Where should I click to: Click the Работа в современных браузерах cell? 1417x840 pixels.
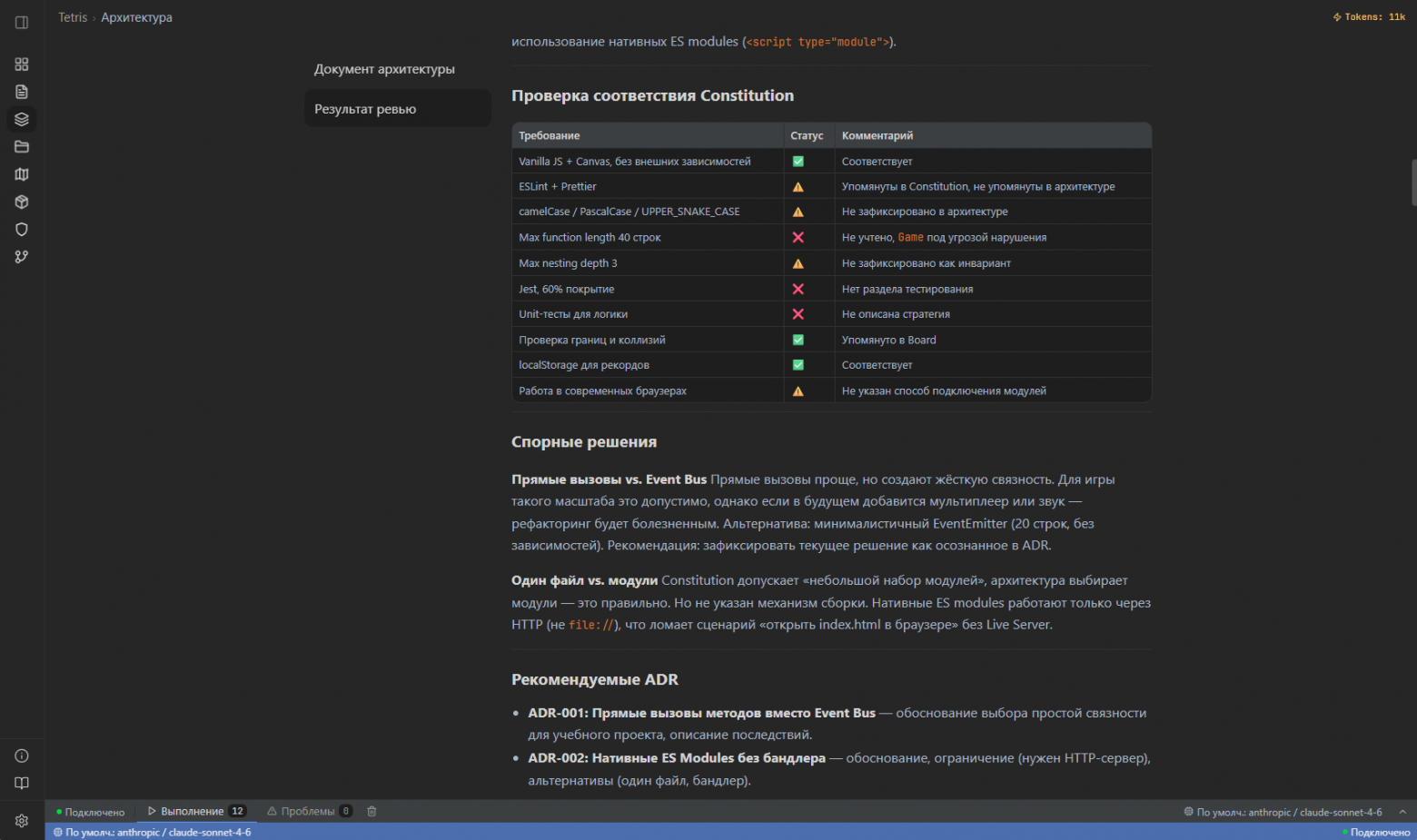[648, 390]
